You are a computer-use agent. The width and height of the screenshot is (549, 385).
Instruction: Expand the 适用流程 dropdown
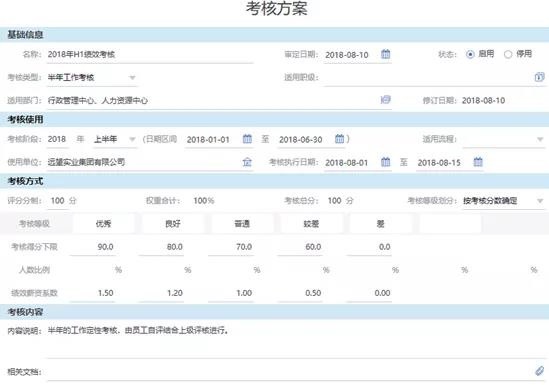tap(540, 139)
